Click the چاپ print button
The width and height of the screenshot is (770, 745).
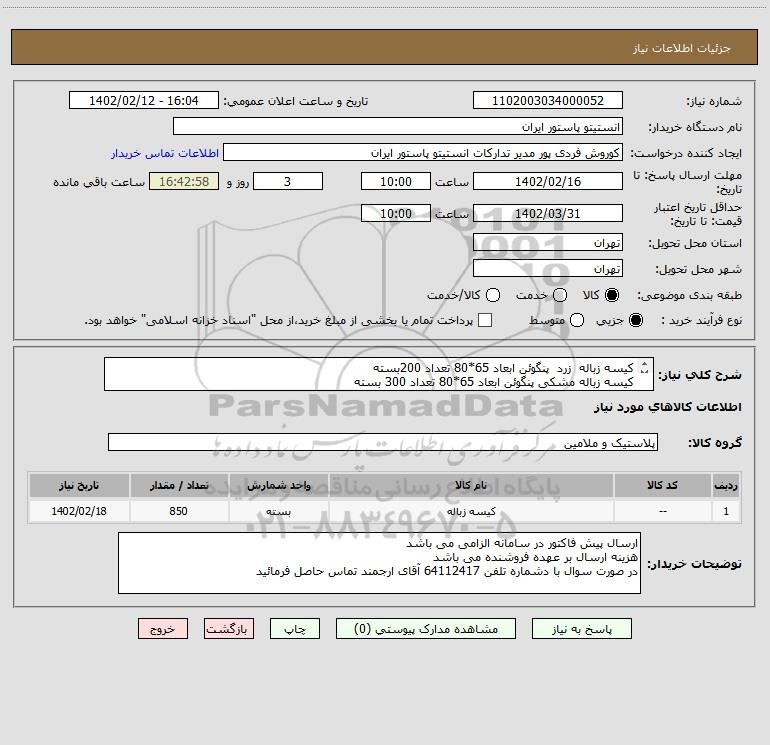point(295,629)
